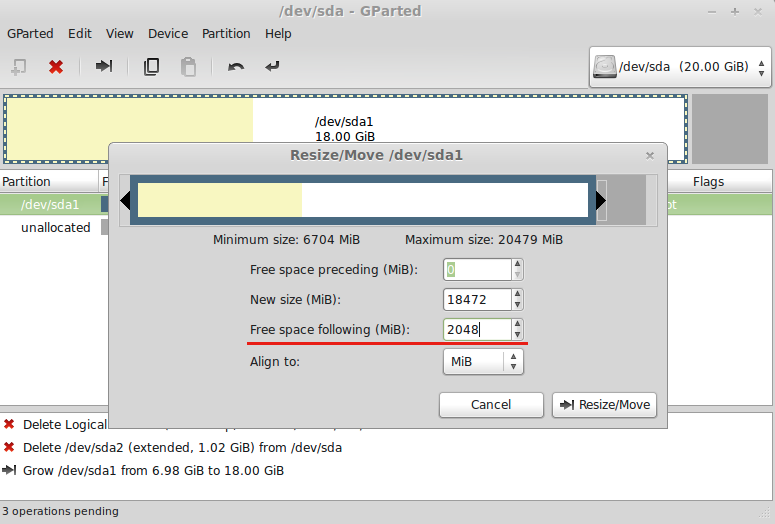The image size is (775, 524).
Task: Confirm with the Resize/Move button
Action: tap(604, 405)
